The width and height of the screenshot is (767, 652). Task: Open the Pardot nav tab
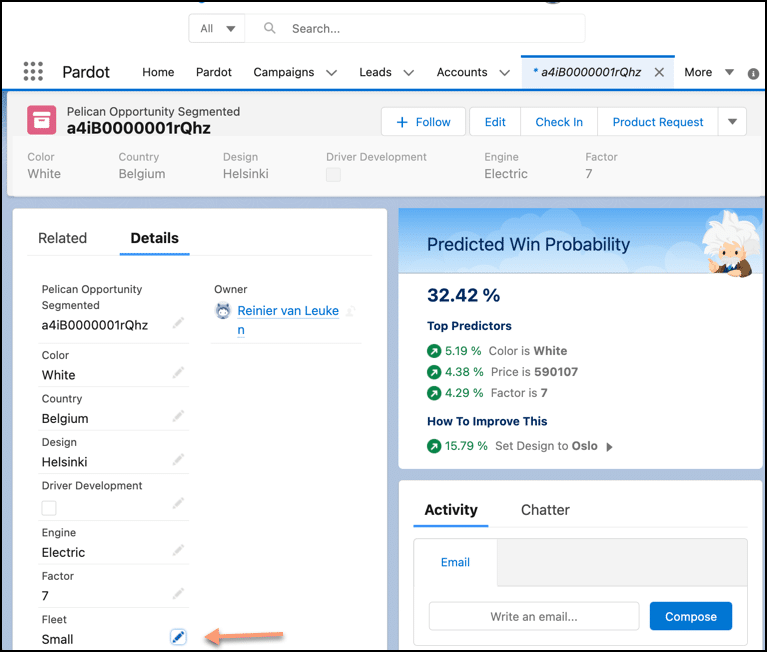pyautogui.click(x=213, y=72)
